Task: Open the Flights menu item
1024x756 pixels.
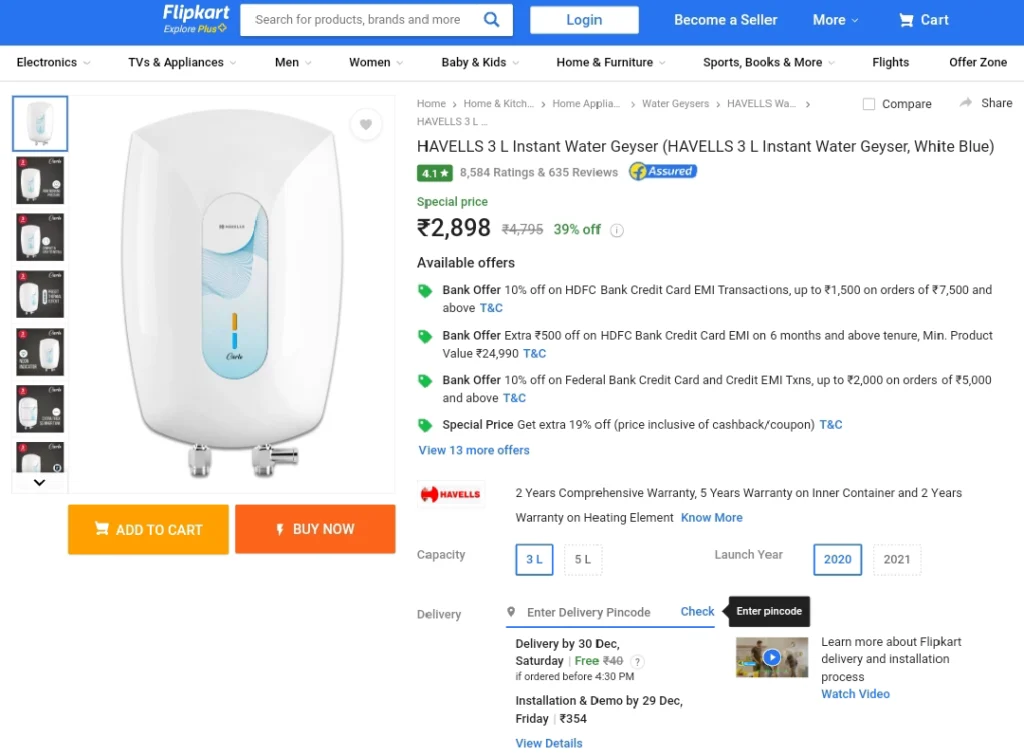Action: pyautogui.click(x=890, y=62)
